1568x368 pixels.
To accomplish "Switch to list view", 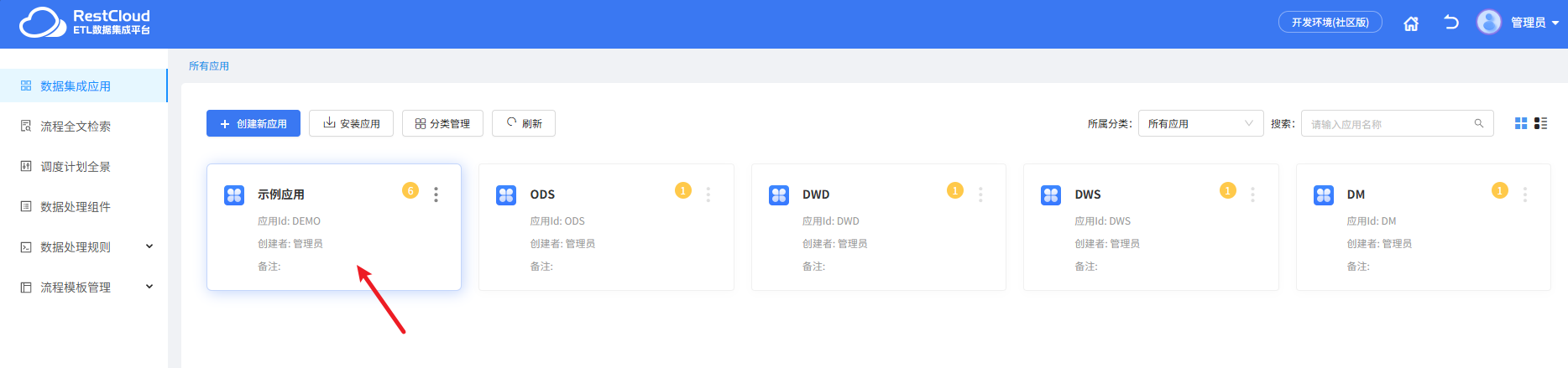I will (1540, 123).
